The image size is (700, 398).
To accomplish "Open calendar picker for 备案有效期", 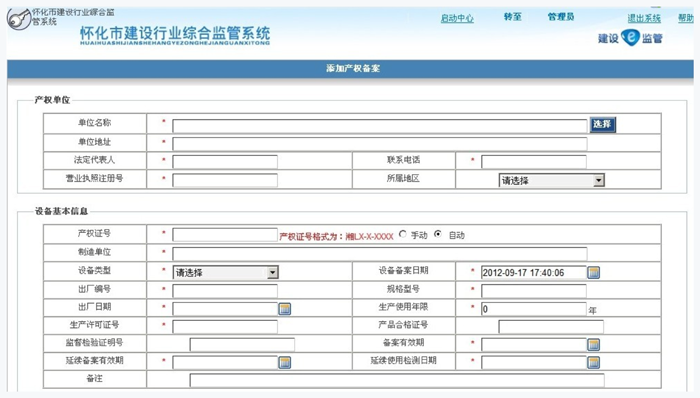I will point(593,344).
